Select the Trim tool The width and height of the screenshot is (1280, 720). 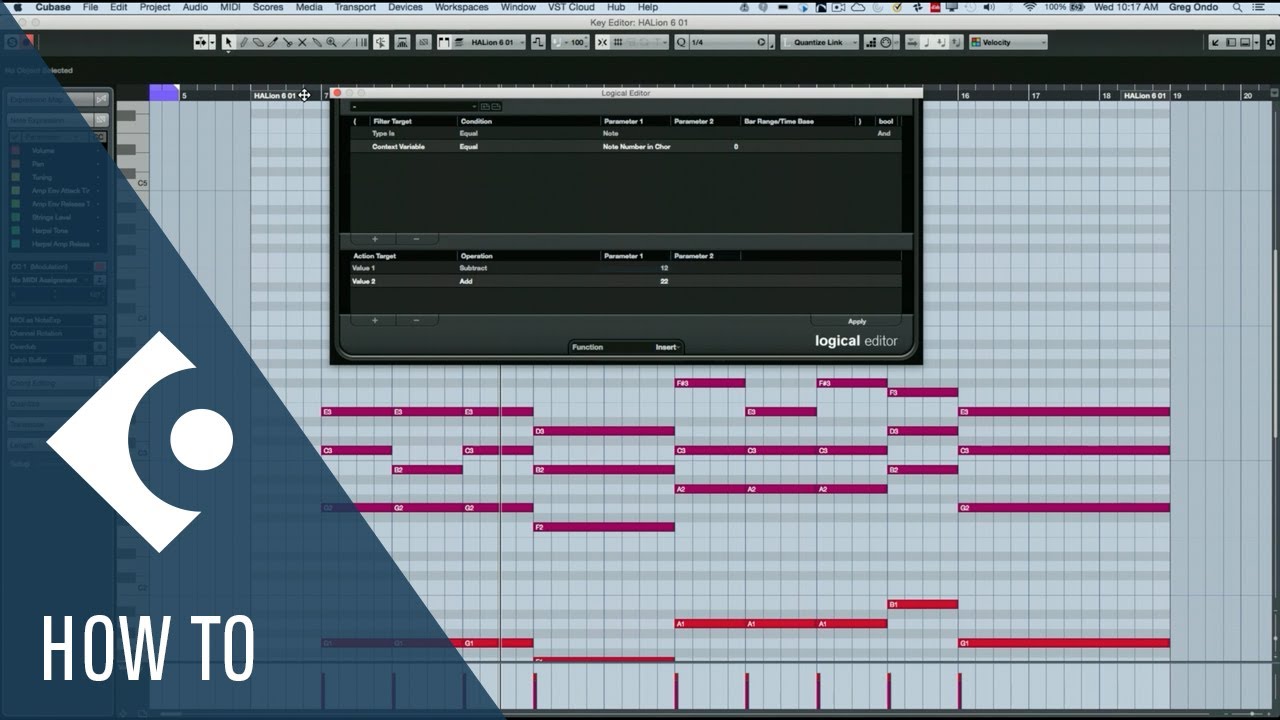click(x=273, y=42)
